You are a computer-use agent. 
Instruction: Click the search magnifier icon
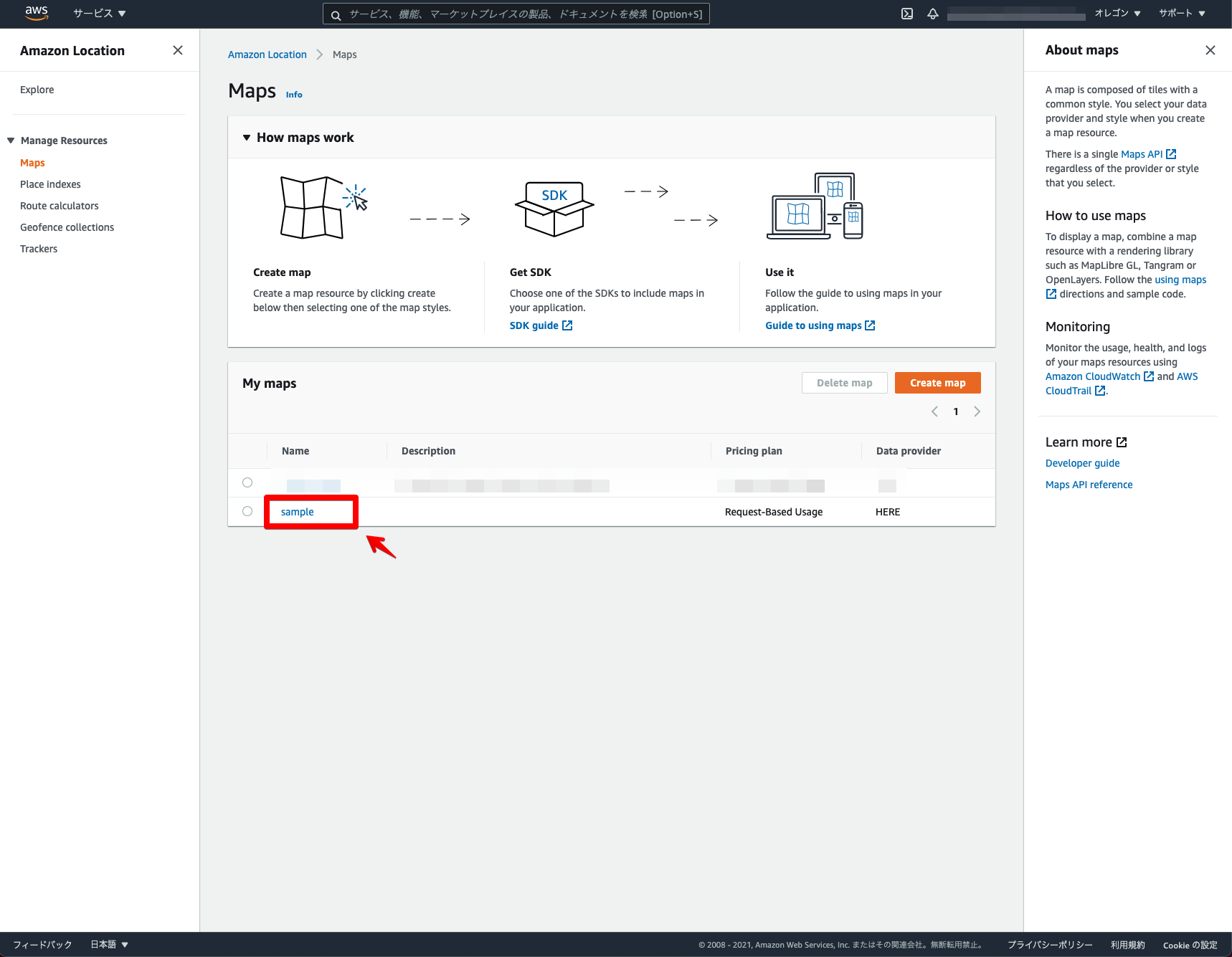click(x=336, y=14)
